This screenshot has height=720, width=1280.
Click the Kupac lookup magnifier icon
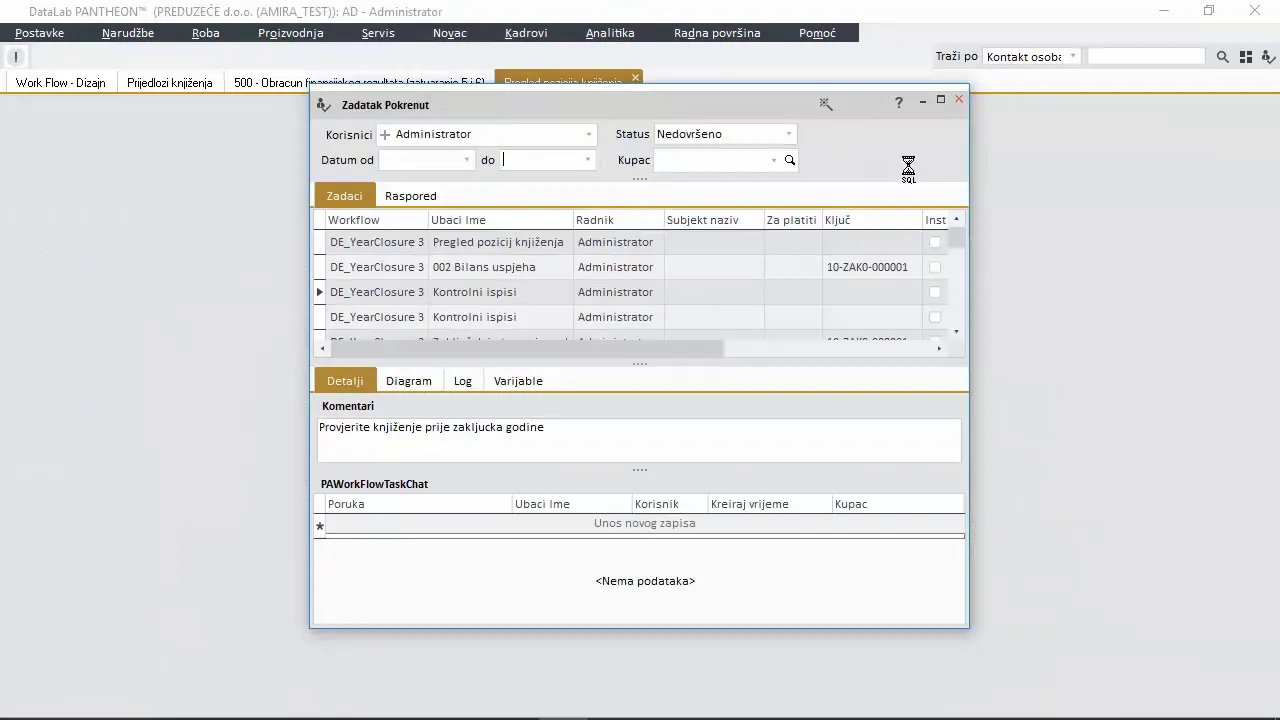(x=789, y=160)
